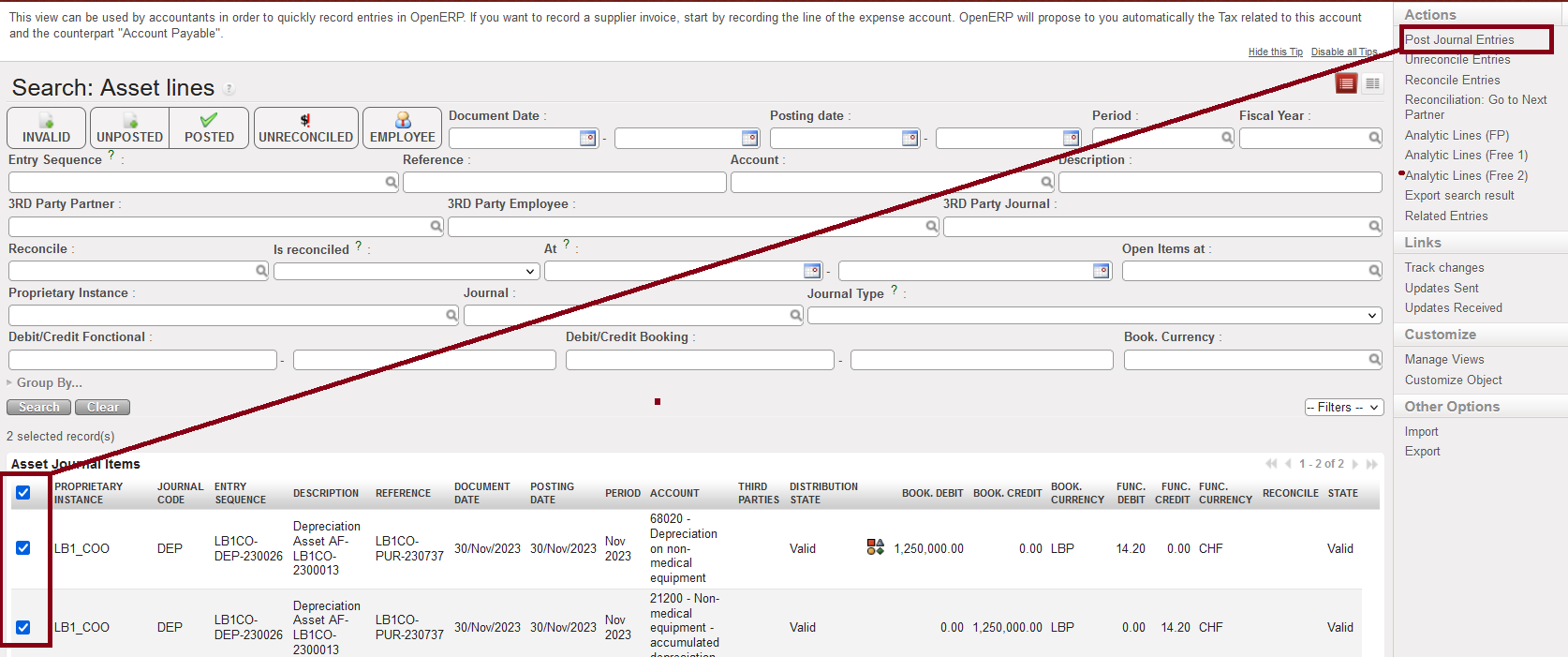This screenshot has width=1568, height=657.
Task: Click Unreconcile Entries action
Action: click(1457, 59)
